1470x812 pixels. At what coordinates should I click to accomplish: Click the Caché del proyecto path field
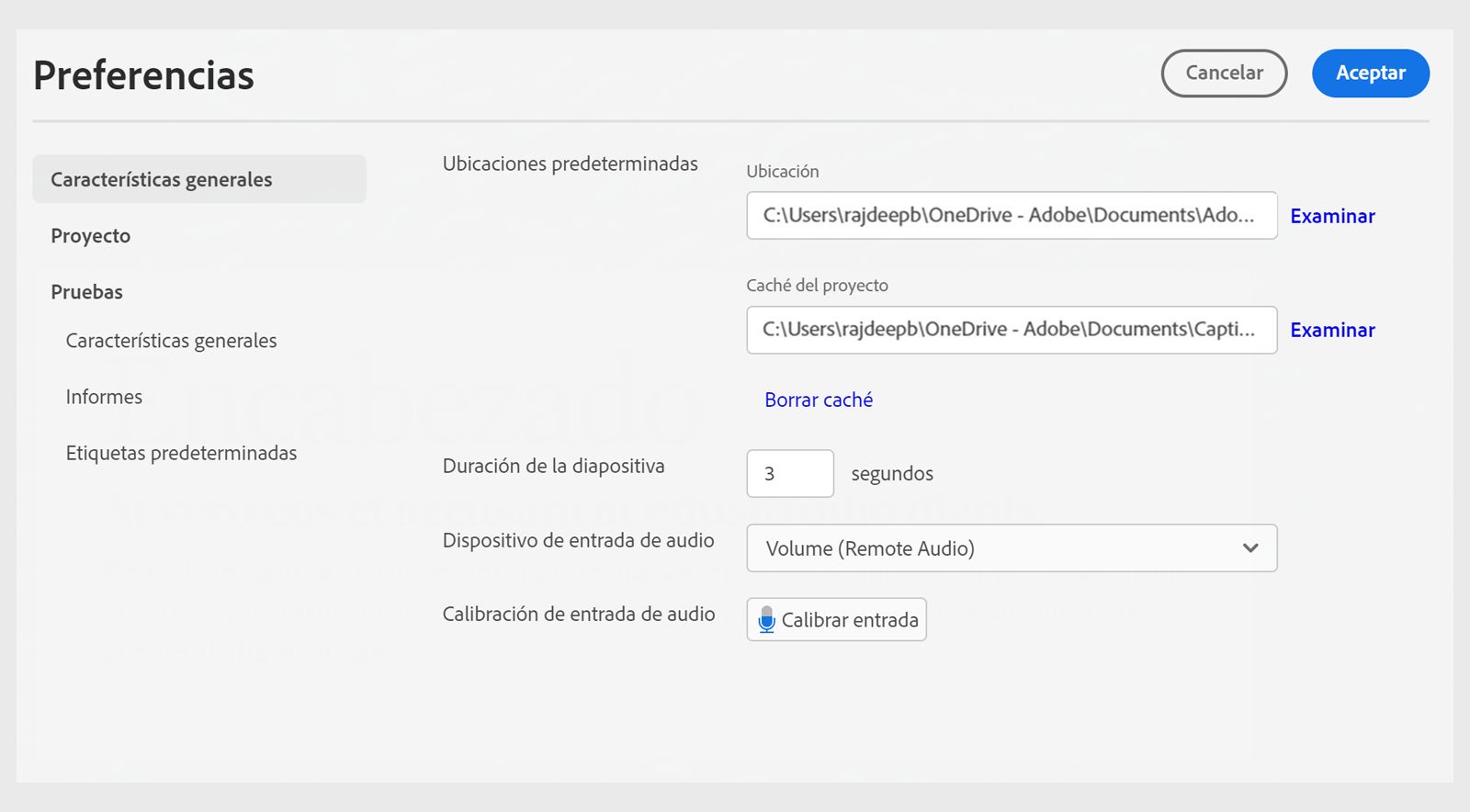pos(1011,330)
